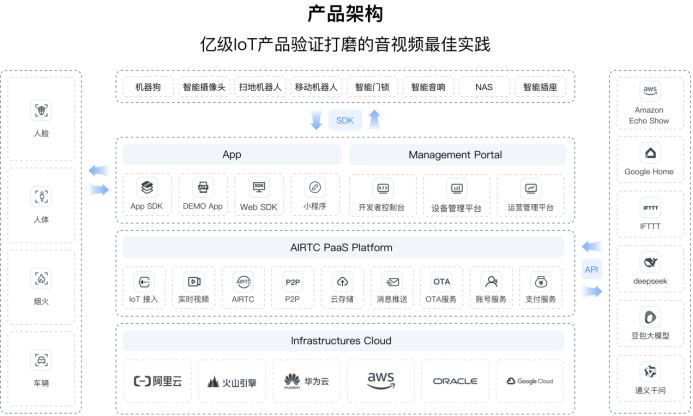This screenshot has height=416, width=693.
Task: Select the DEMO App icon
Action: tap(202, 187)
